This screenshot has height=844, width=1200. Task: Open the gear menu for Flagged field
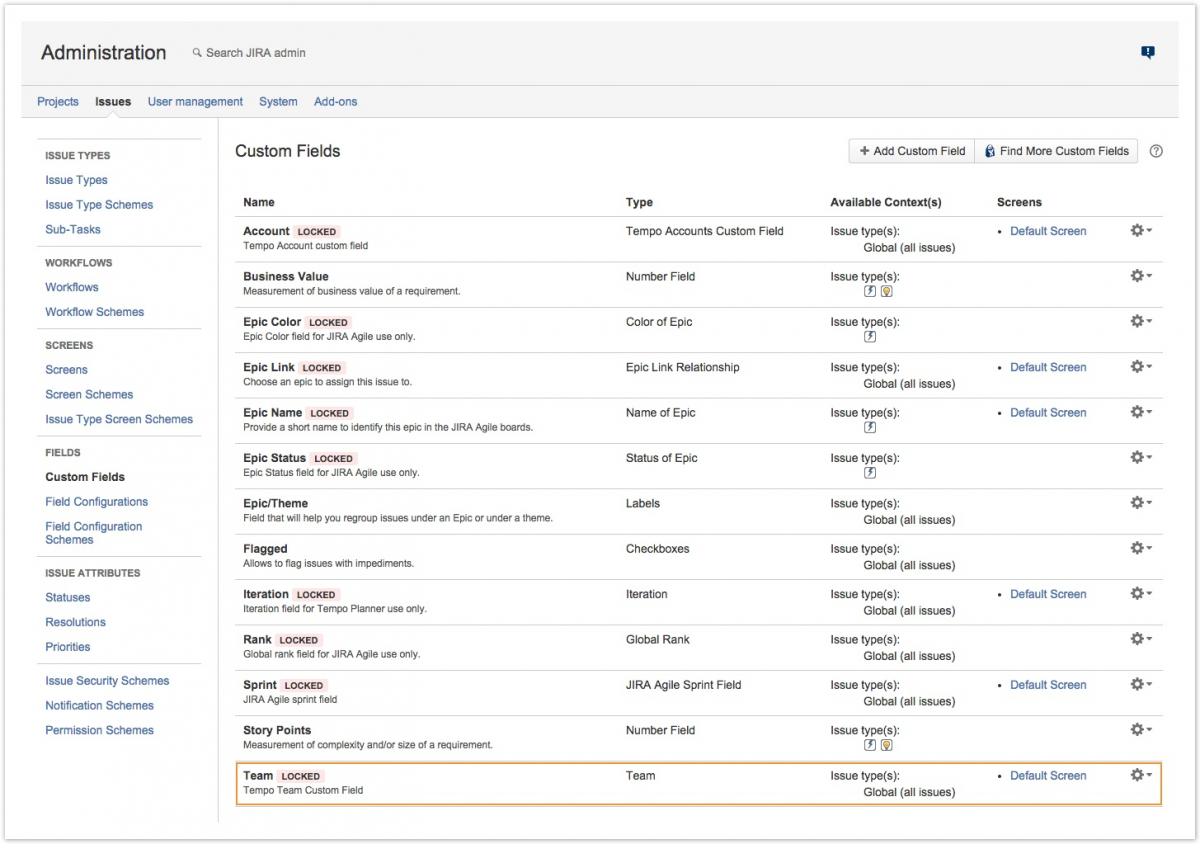[1140, 548]
